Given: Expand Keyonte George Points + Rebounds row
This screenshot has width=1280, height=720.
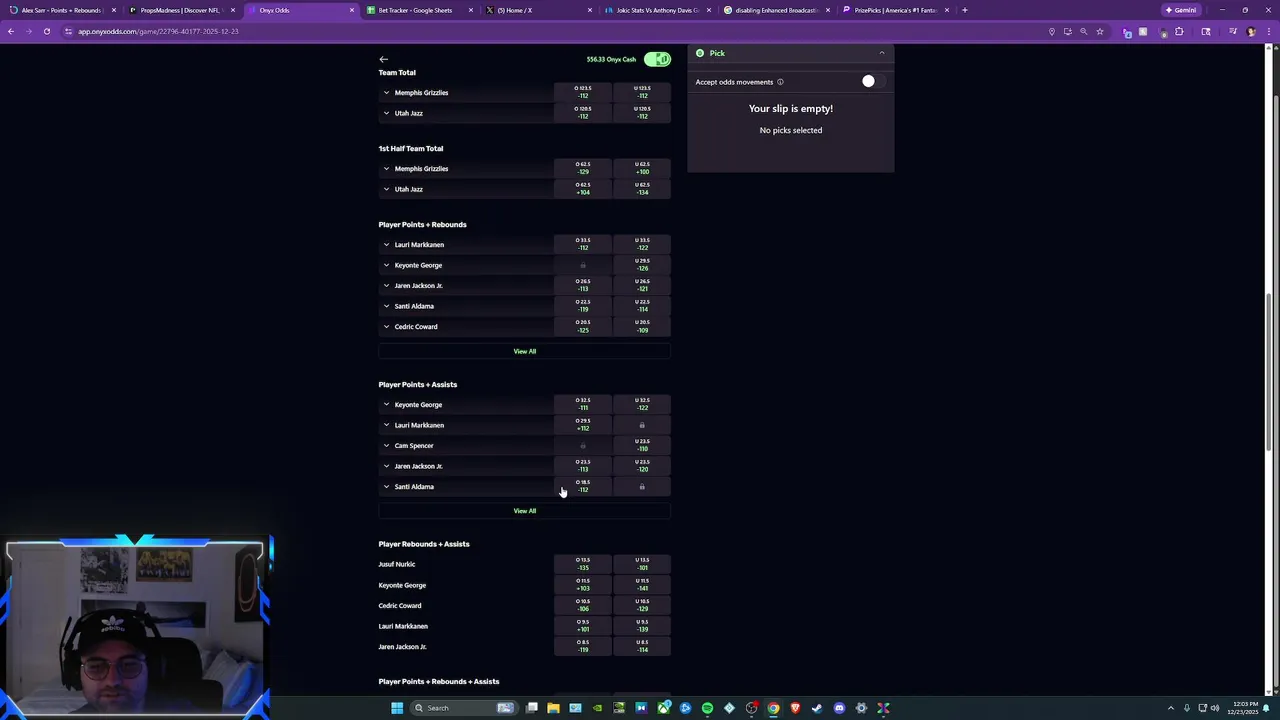Looking at the screenshot, I should click(386, 265).
